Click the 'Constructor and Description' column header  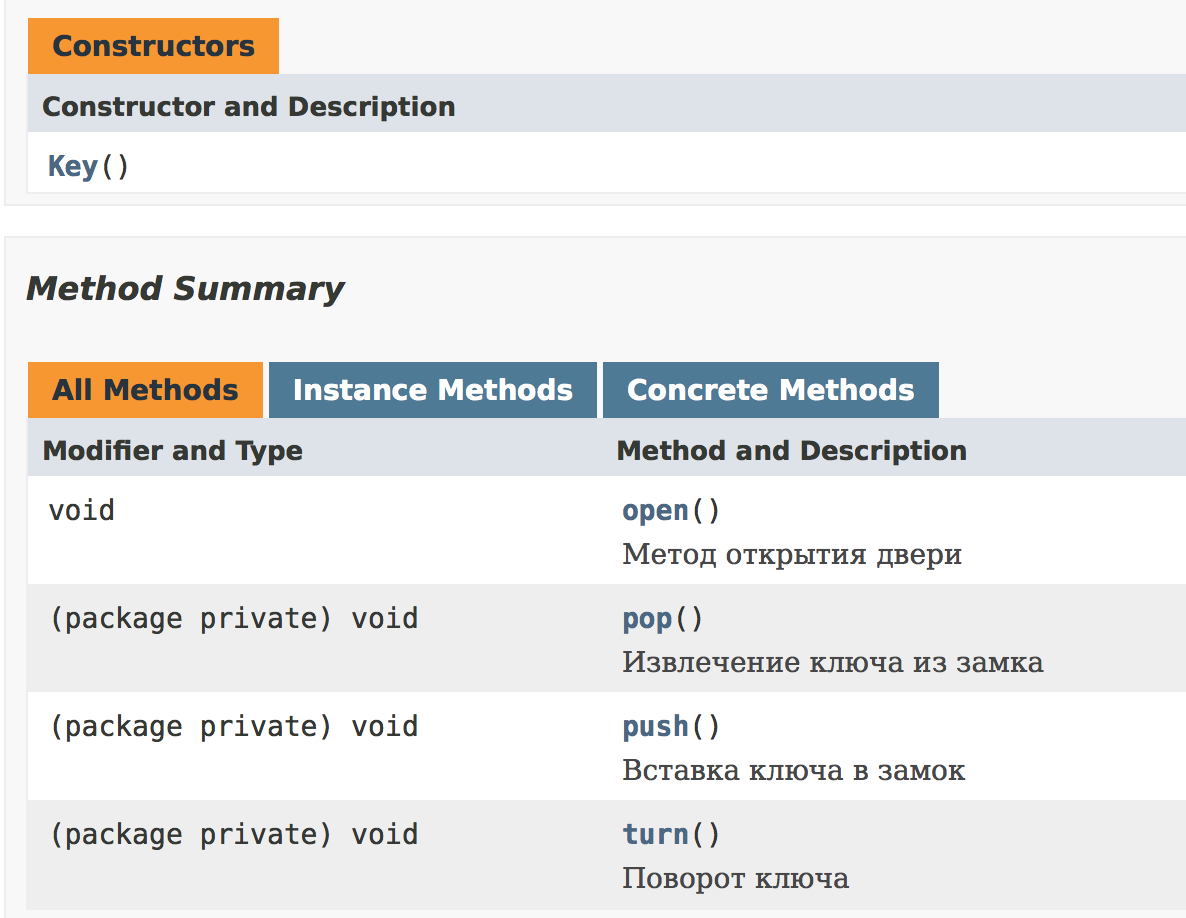point(249,107)
